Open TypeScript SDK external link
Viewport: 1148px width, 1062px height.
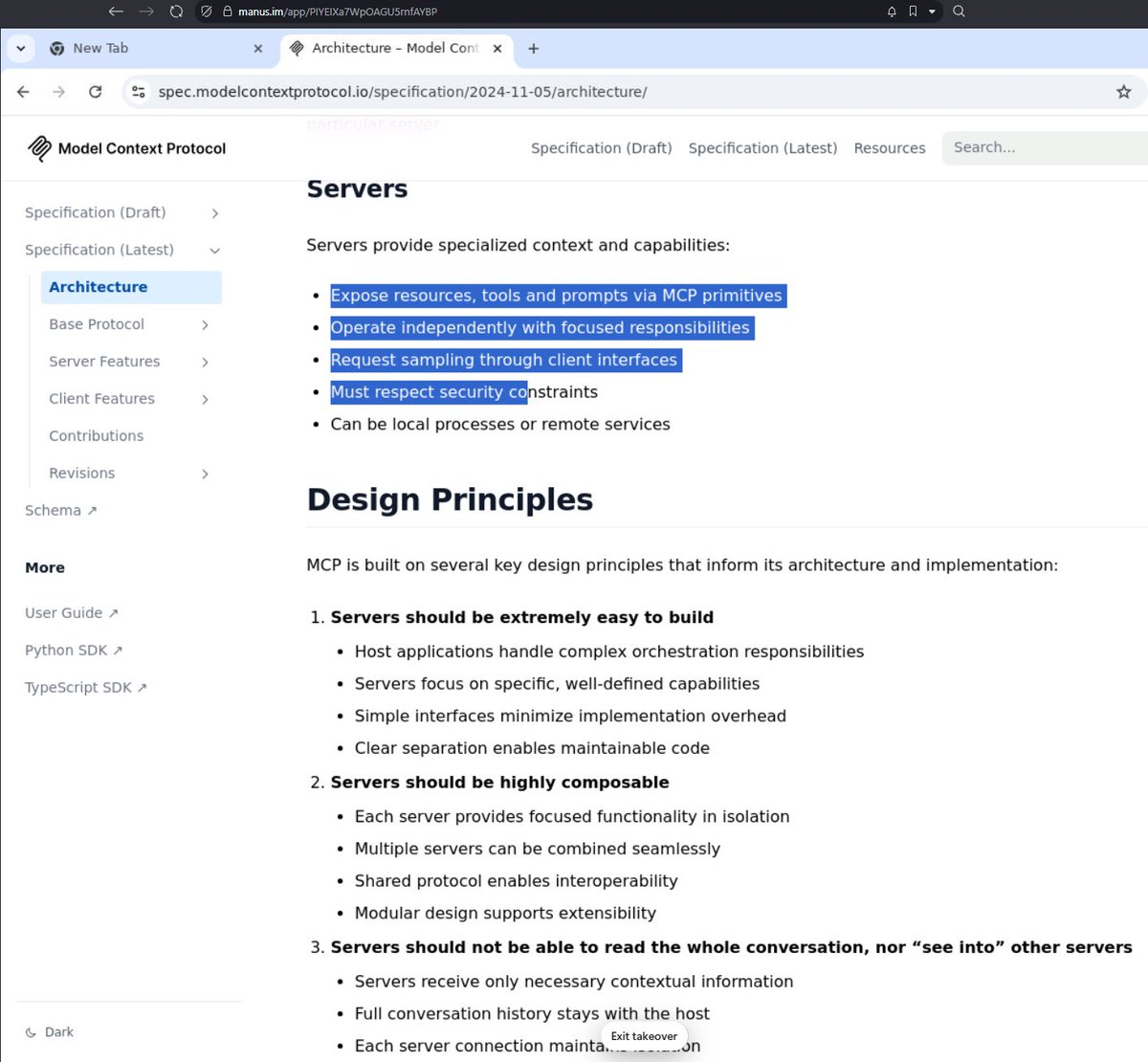[x=86, y=688]
